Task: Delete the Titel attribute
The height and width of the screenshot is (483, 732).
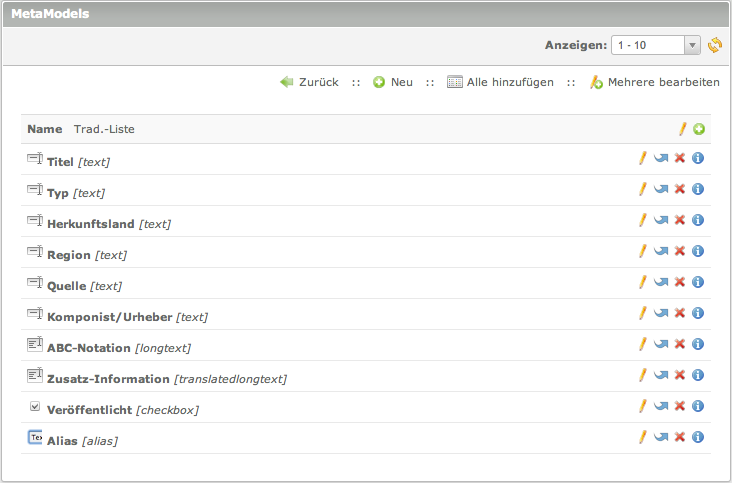Action: point(680,158)
